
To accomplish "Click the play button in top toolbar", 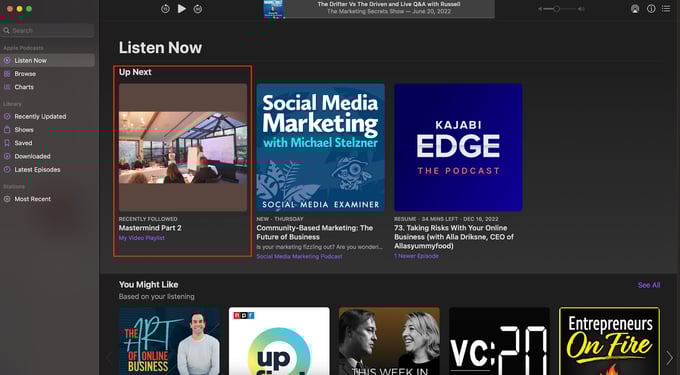I will 182,9.
